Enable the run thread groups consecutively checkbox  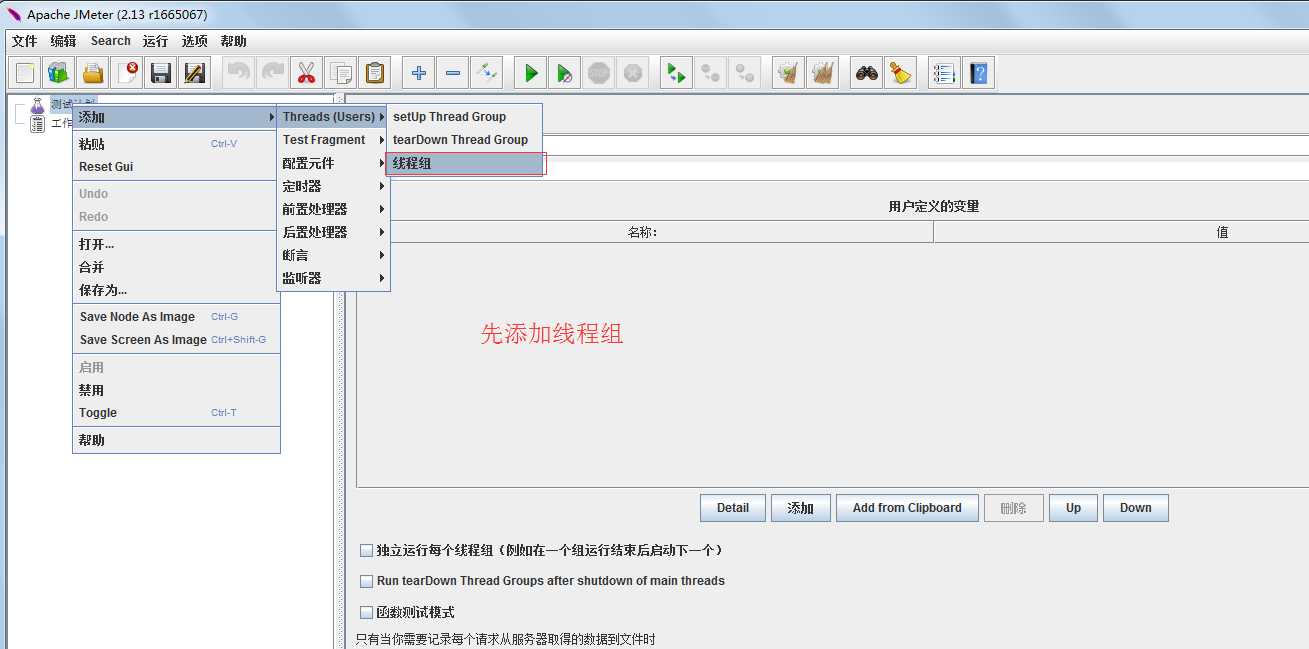[366, 550]
